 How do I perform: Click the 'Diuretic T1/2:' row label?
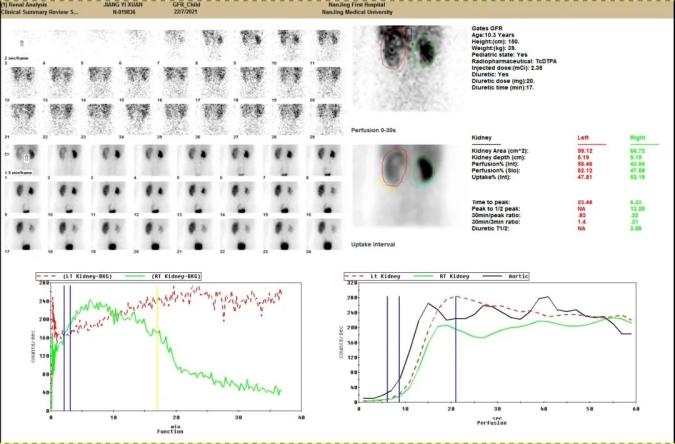(491, 228)
